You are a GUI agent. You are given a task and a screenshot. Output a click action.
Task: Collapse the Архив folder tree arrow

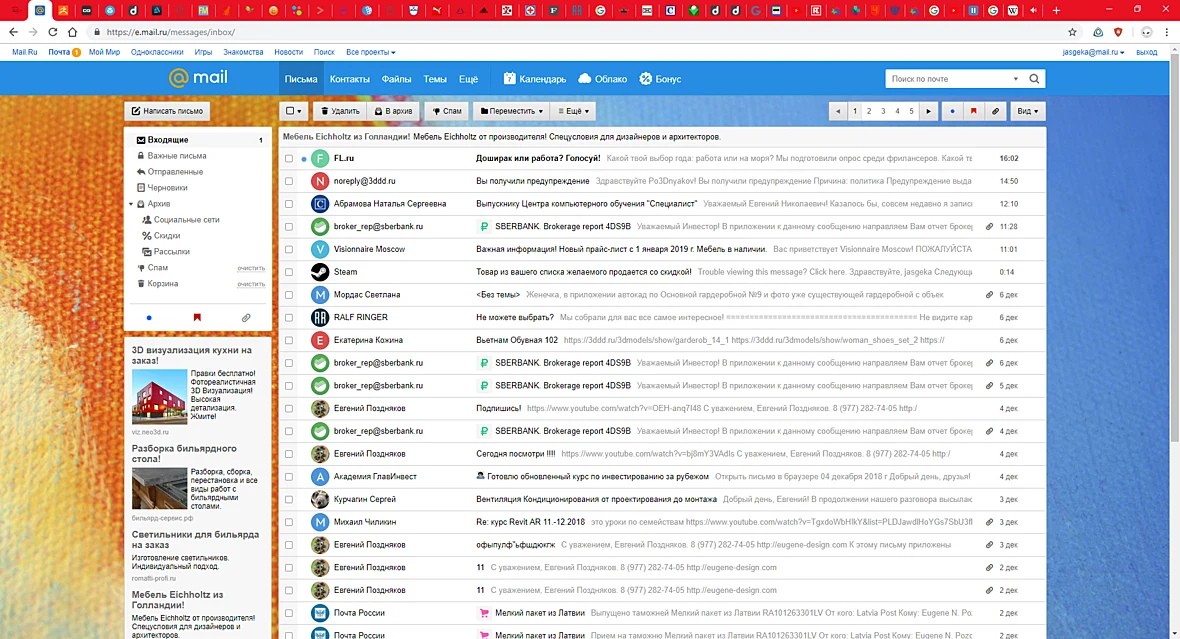pos(131,204)
